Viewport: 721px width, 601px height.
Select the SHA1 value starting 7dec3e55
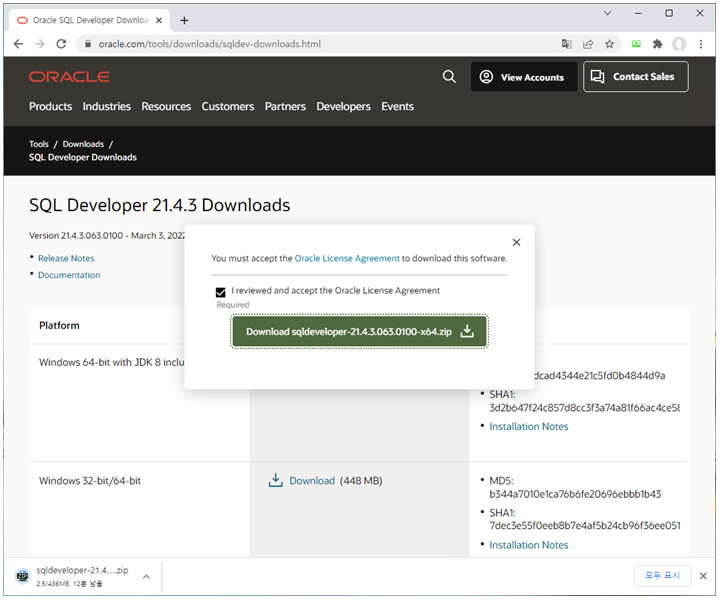tap(585, 526)
